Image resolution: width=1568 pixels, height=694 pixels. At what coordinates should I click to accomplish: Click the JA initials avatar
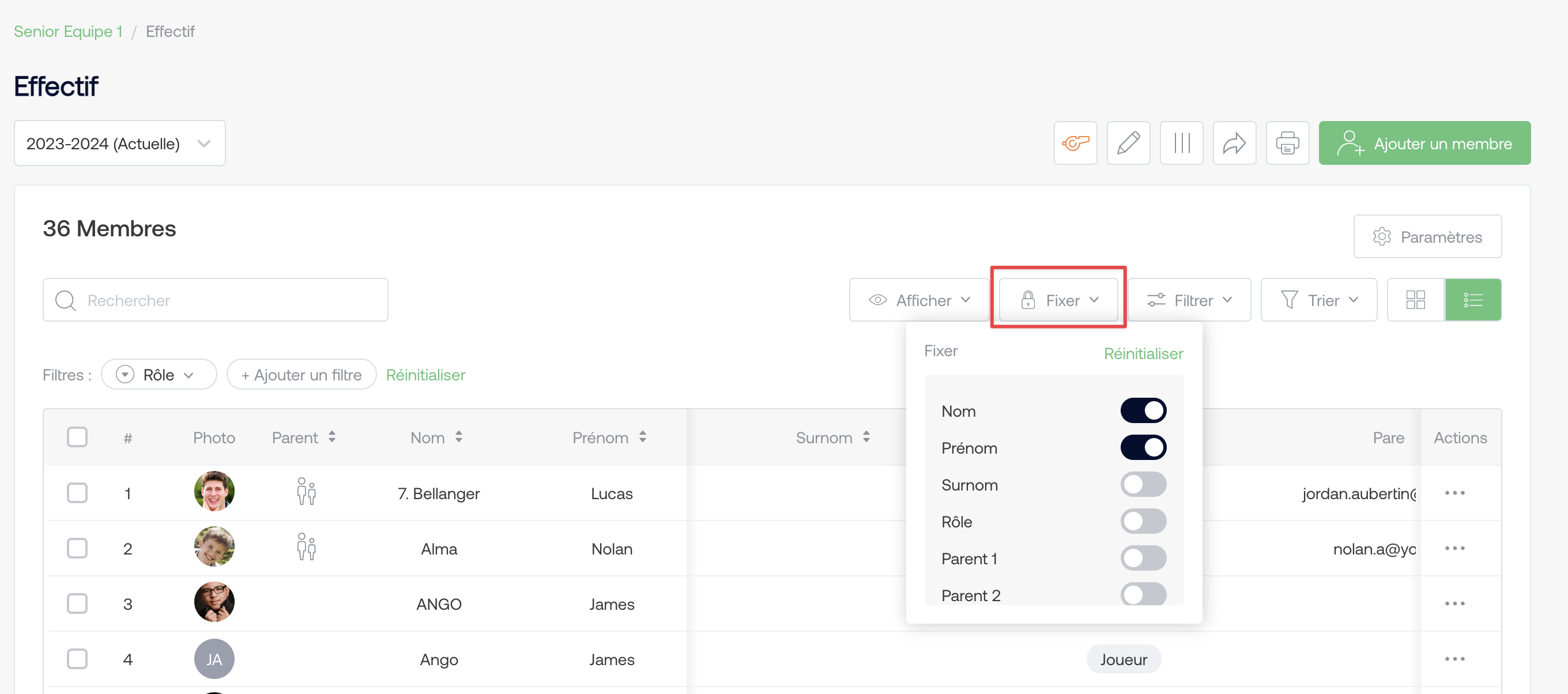point(214,659)
